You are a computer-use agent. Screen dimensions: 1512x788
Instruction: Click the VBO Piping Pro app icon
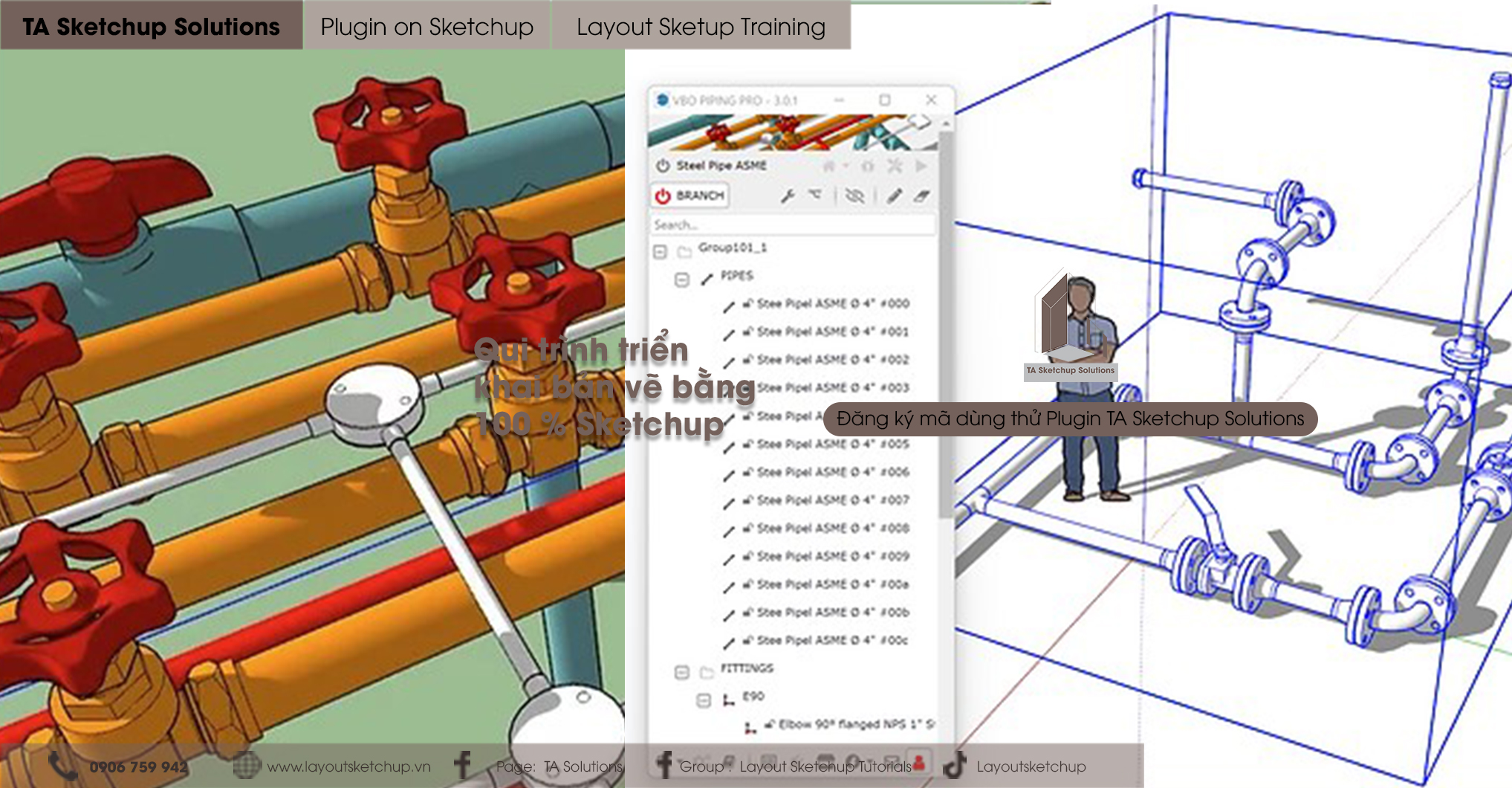(x=663, y=100)
